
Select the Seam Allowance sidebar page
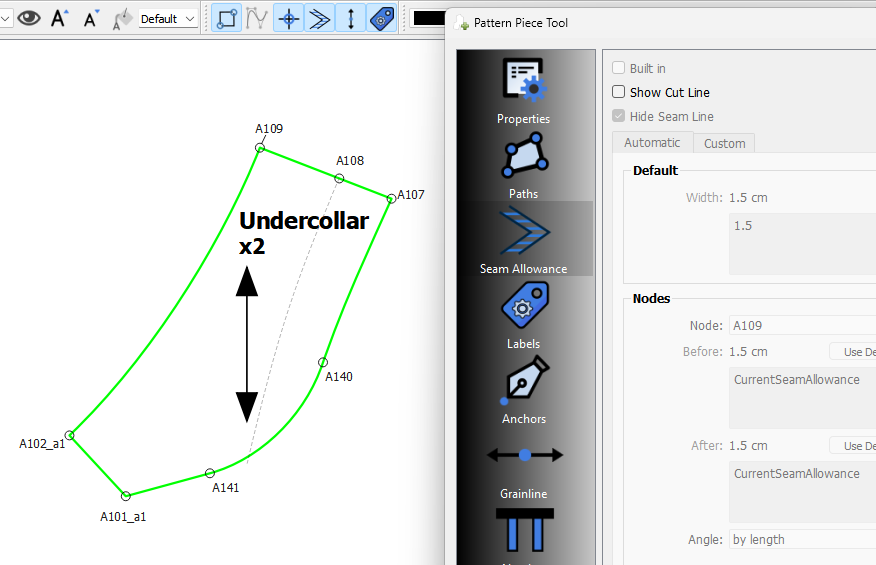[523, 239]
